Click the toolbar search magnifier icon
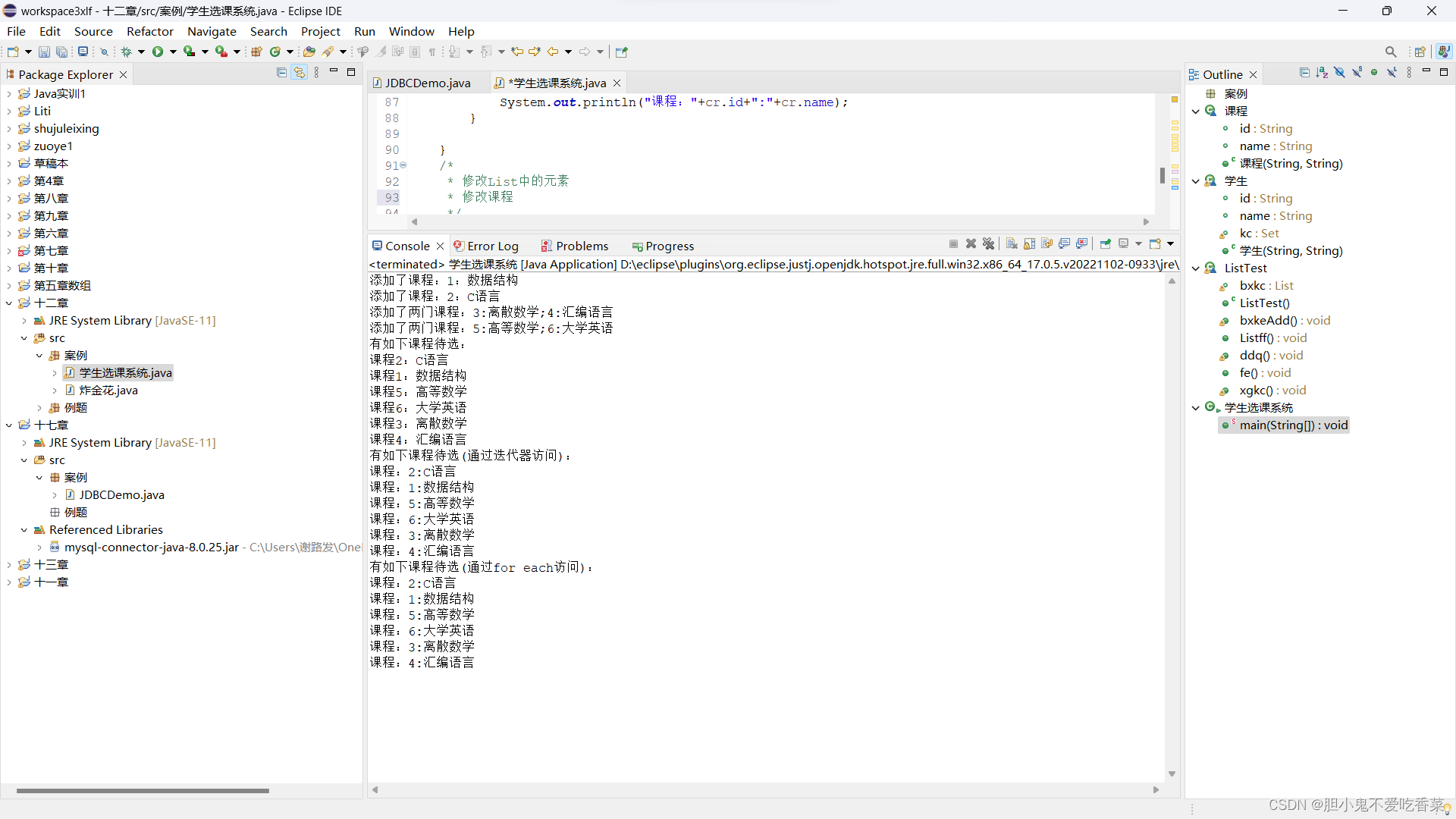The width and height of the screenshot is (1456, 819). tap(1391, 52)
